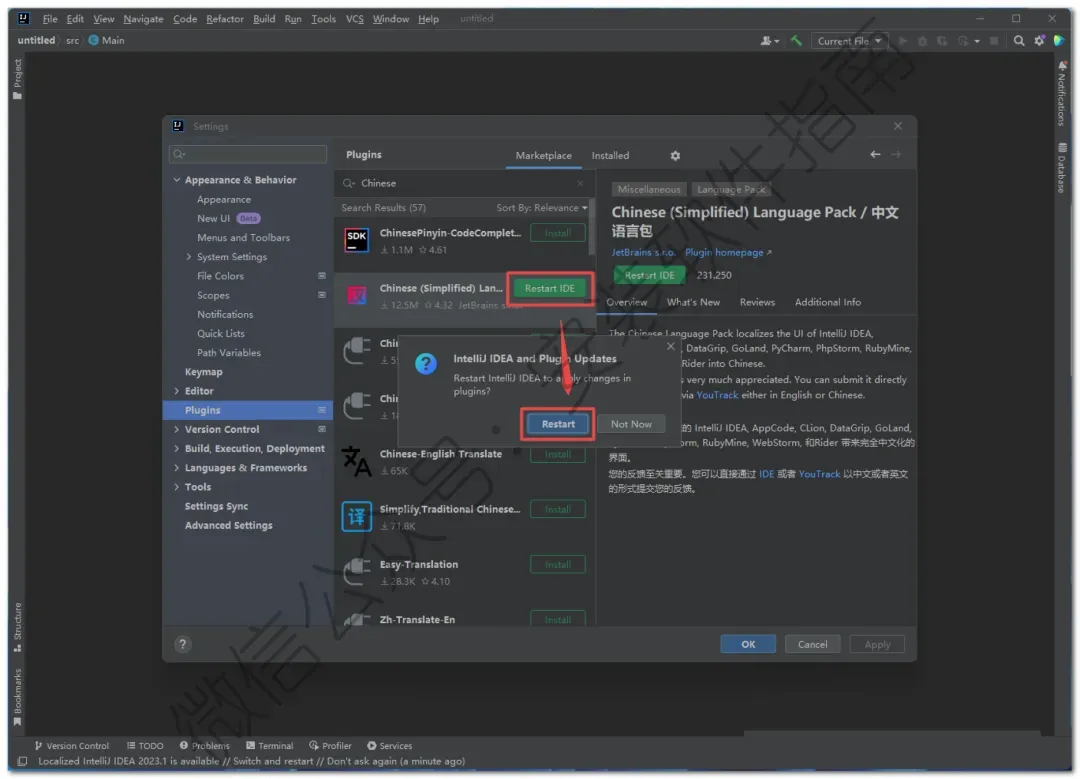Clear the plugin search field text
This screenshot has height=779, width=1080.
click(580, 183)
